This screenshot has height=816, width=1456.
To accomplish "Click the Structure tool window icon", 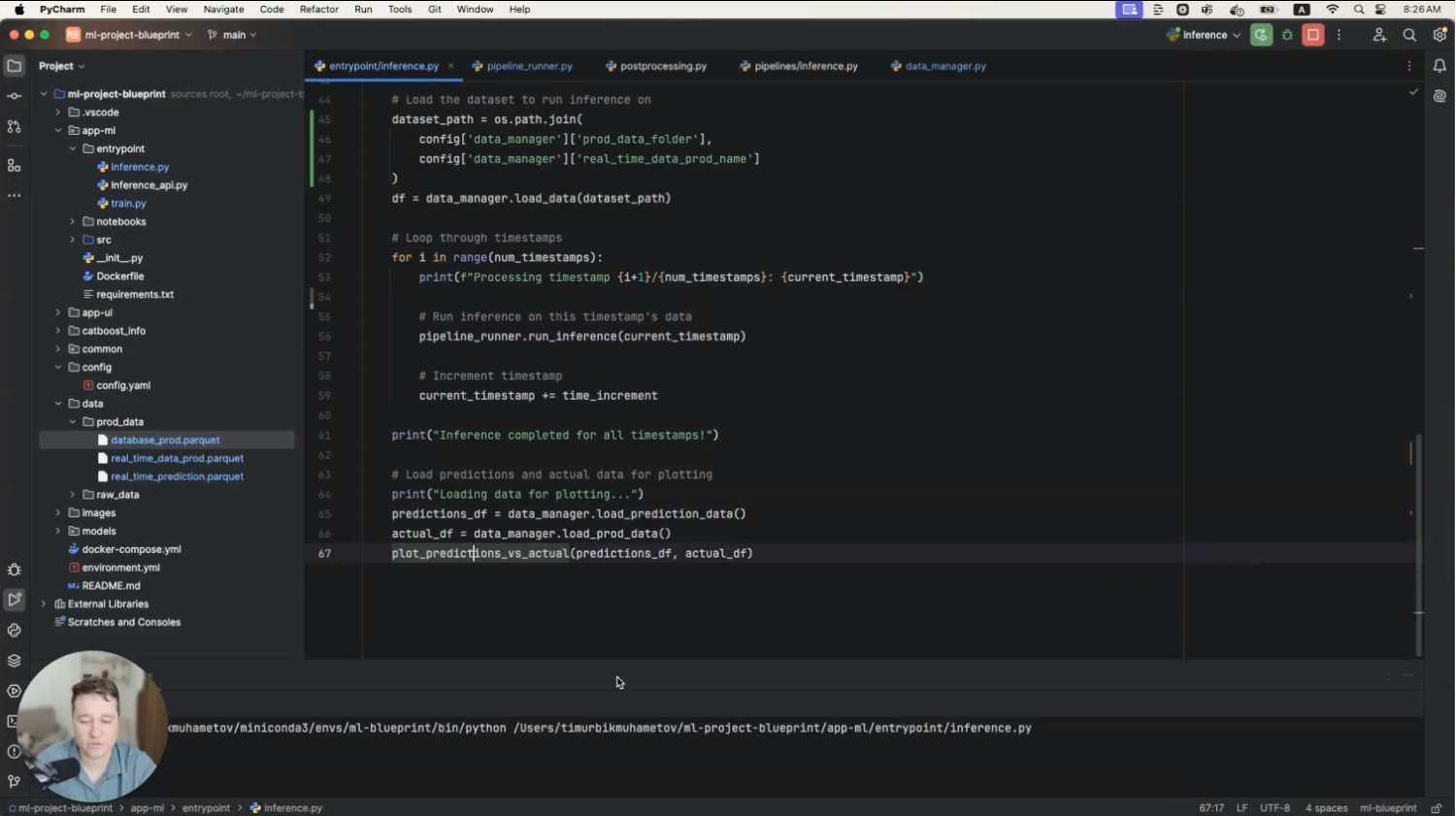I will pos(14,166).
